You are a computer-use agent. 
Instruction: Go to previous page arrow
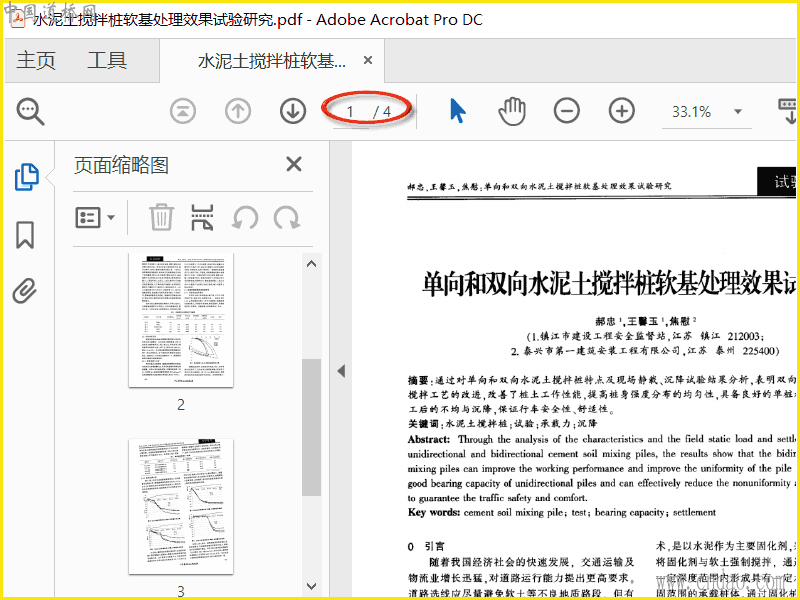pyautogui.click(x=238, y=111)
